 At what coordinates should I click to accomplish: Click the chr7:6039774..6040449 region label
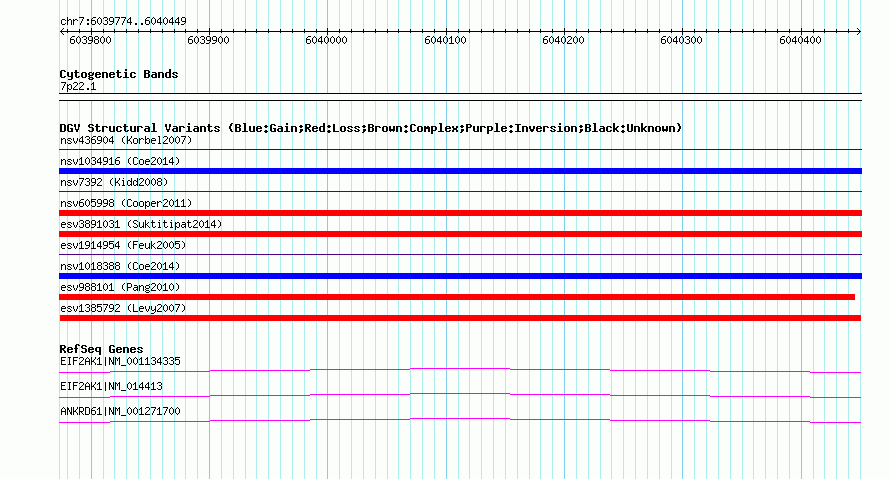[123, 21]
